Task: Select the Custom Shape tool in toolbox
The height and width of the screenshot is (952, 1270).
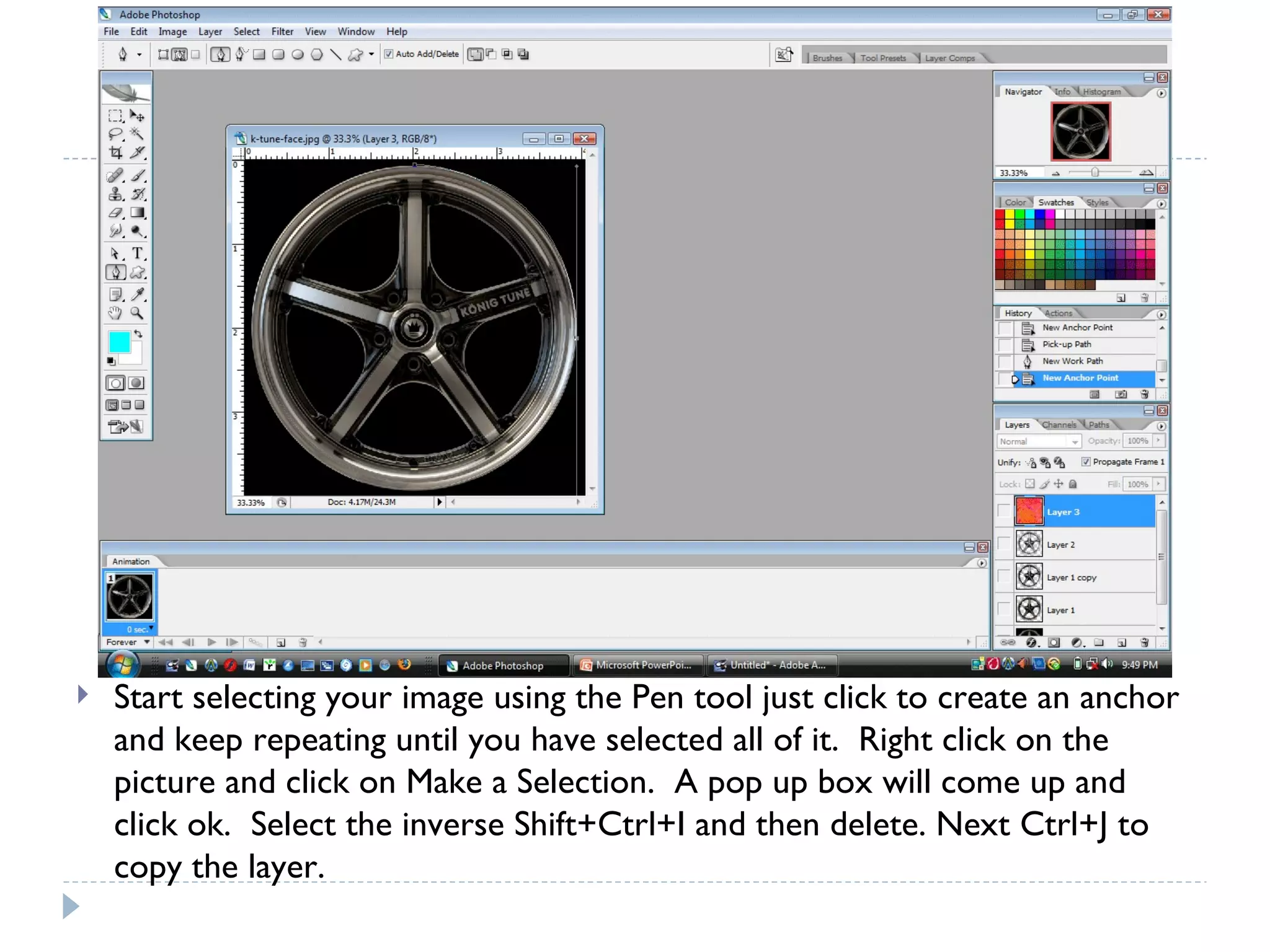Action: (x=137, y=272)
